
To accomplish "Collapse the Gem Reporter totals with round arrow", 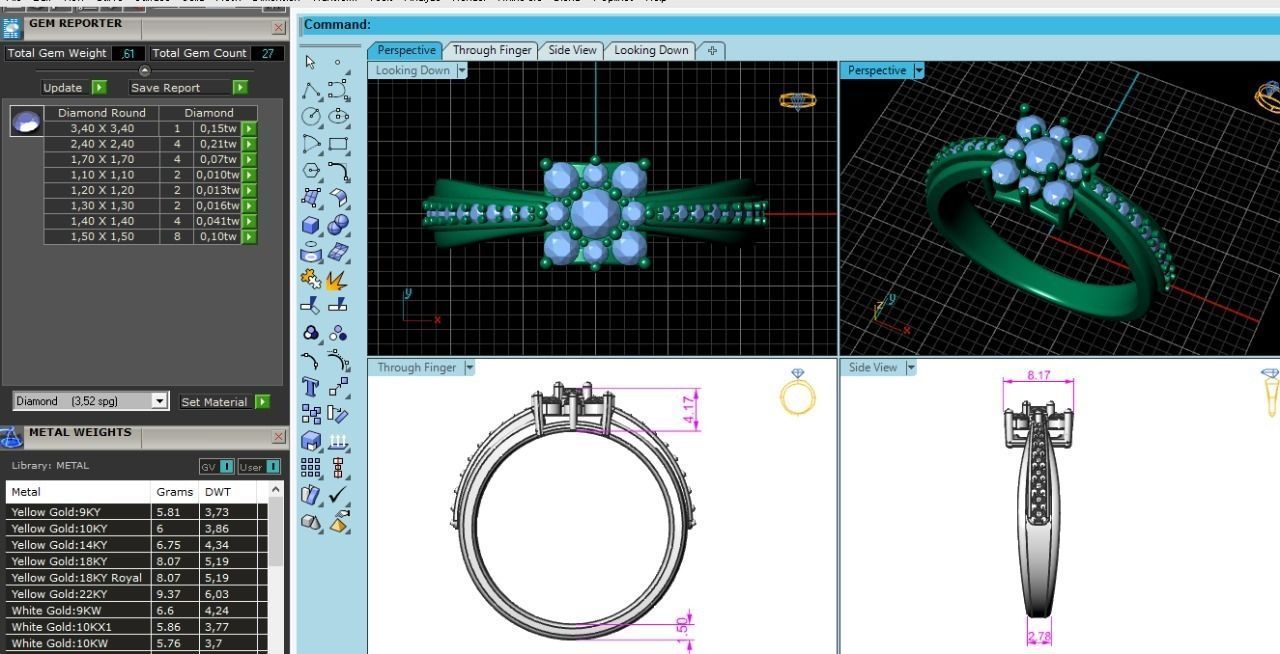I will pos(144,71).
